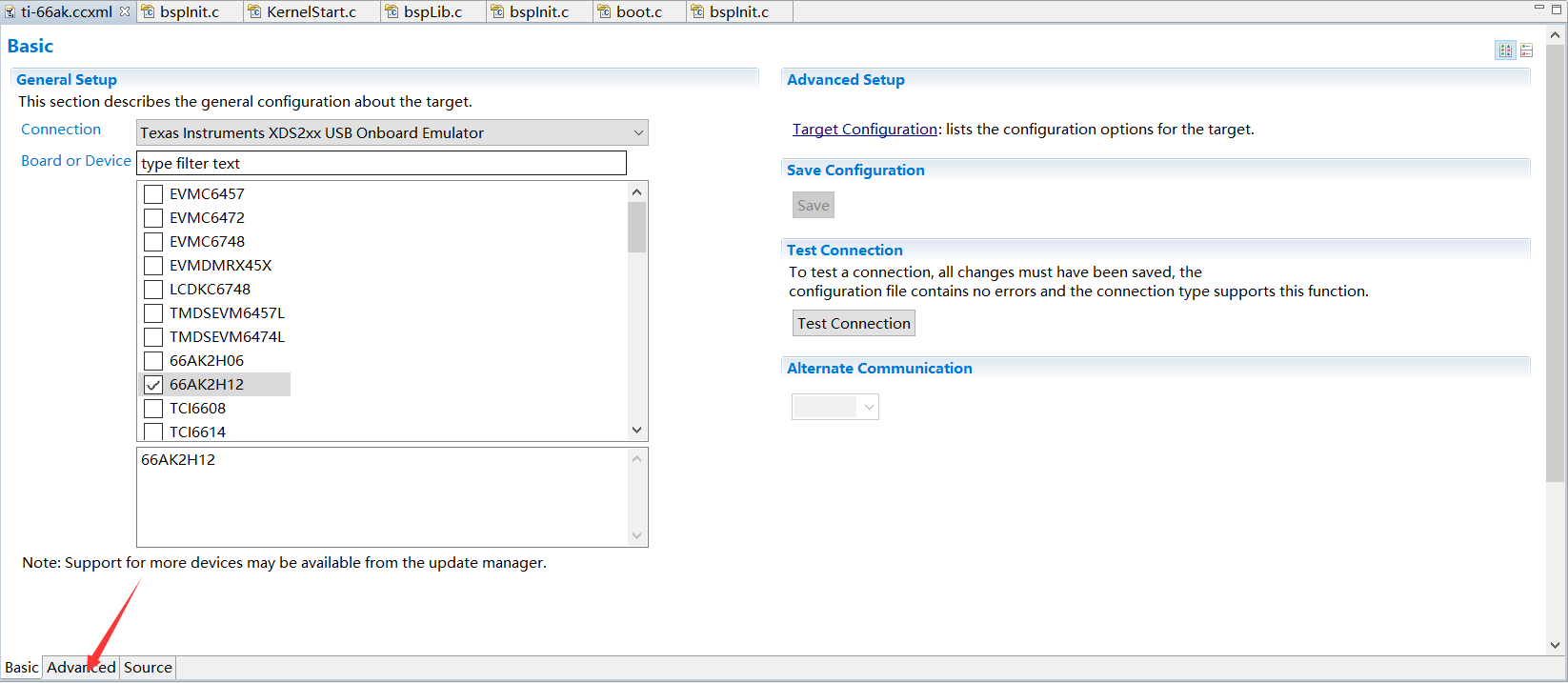This screenshot has width=1568, height=683.
Task: Check the EVMC6748 device checkbox
Action: click(x=153, y=241)
